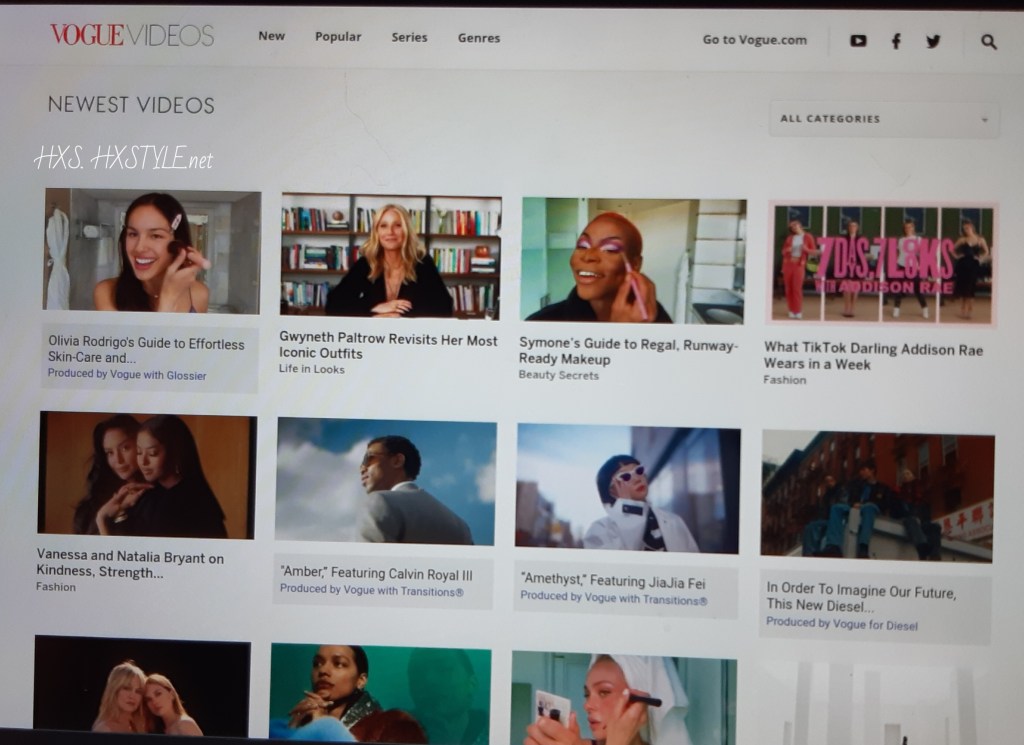This screenshot has height=745, width=1024.
Task: Open the "Amber" Calvin Royal III thumbnail
Action: pos(386,482)
